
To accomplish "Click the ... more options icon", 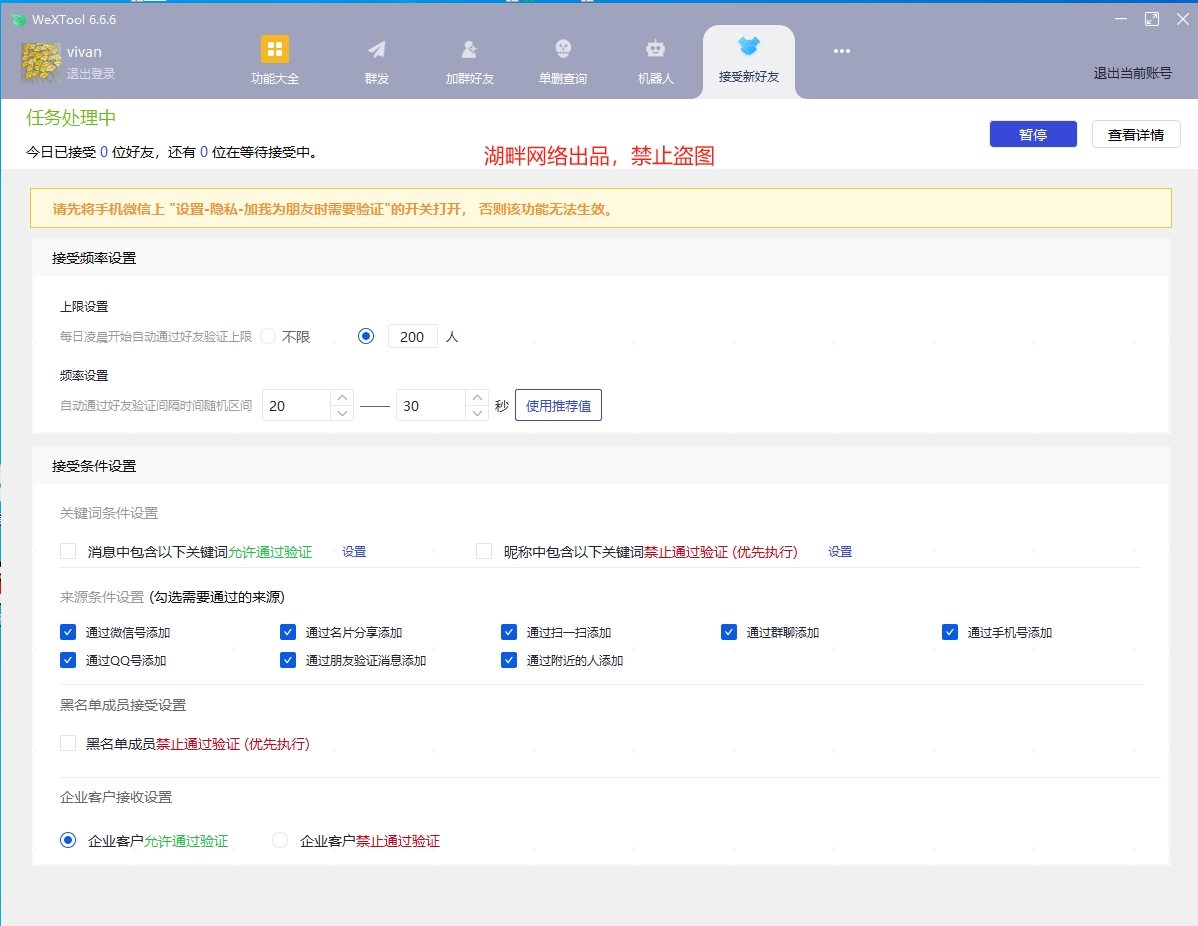I will tap(841, 51).
